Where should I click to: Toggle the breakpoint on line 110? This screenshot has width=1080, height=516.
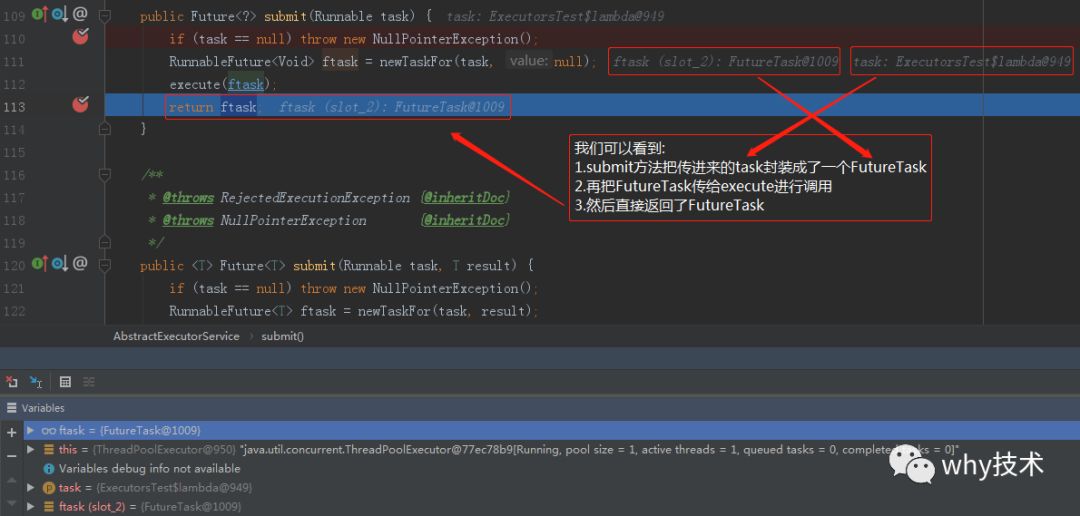(81, 37)
